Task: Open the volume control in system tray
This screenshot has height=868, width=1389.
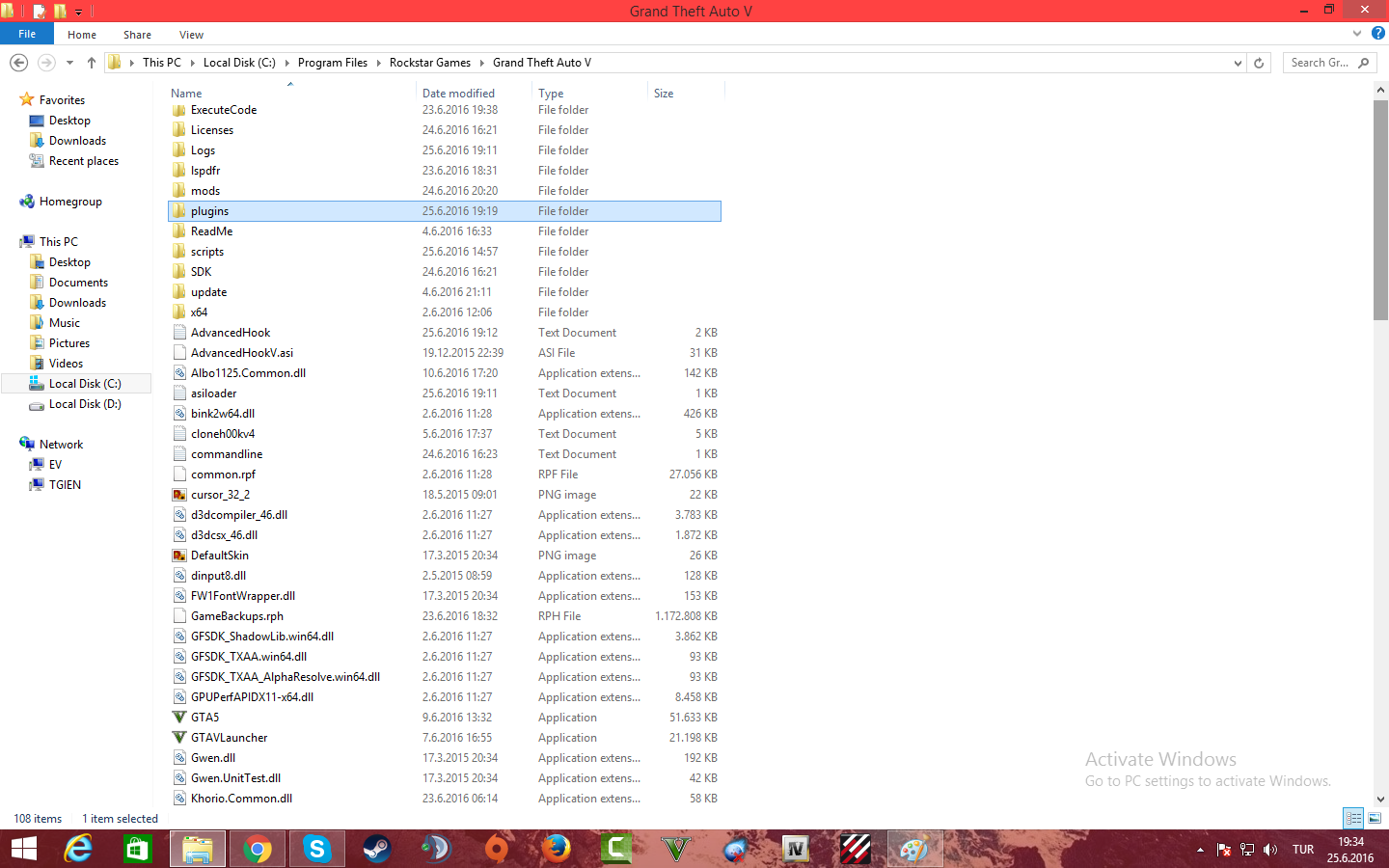Action: 1270,850
